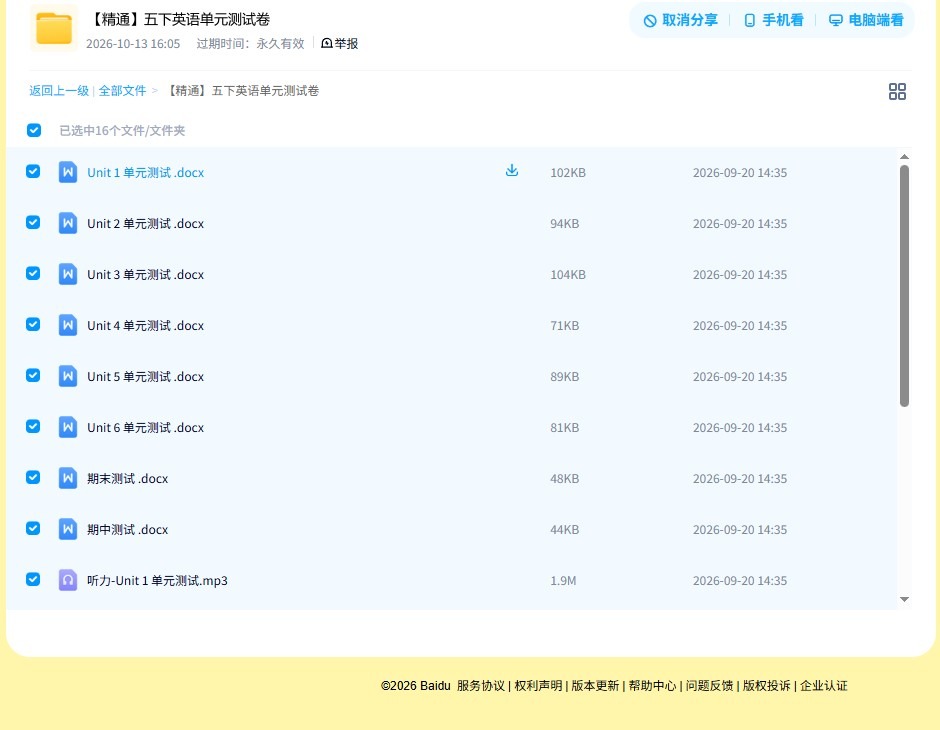Open file Unit 5 单元测试.docx

point(146,376)
